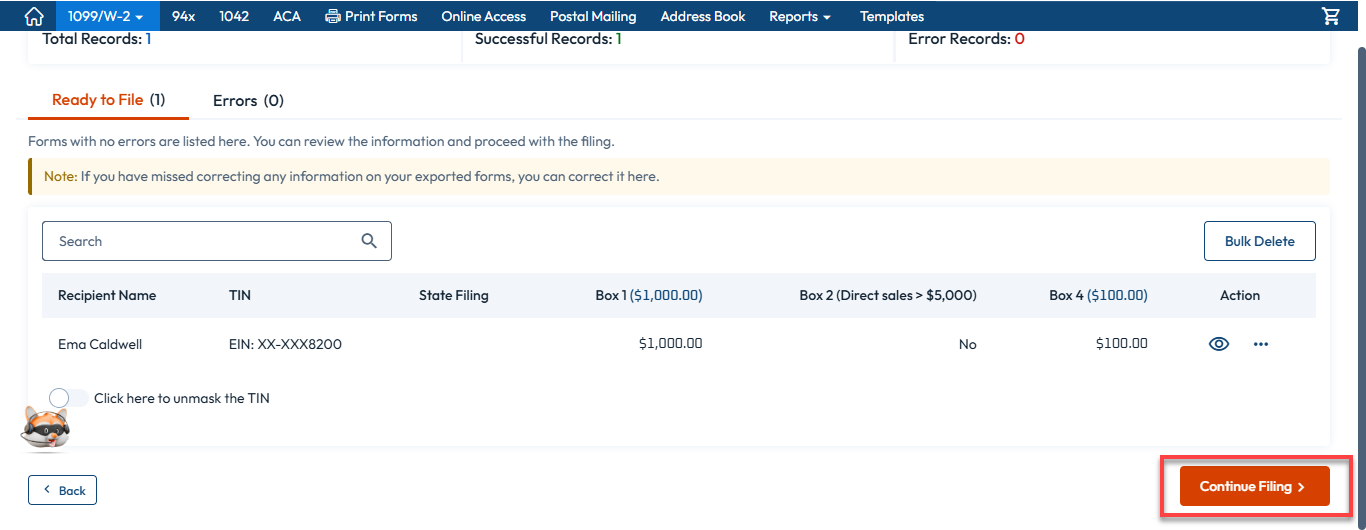The image size is (1366, 530).
Task: Click Recipient Name column header
Action: point(107,295)
